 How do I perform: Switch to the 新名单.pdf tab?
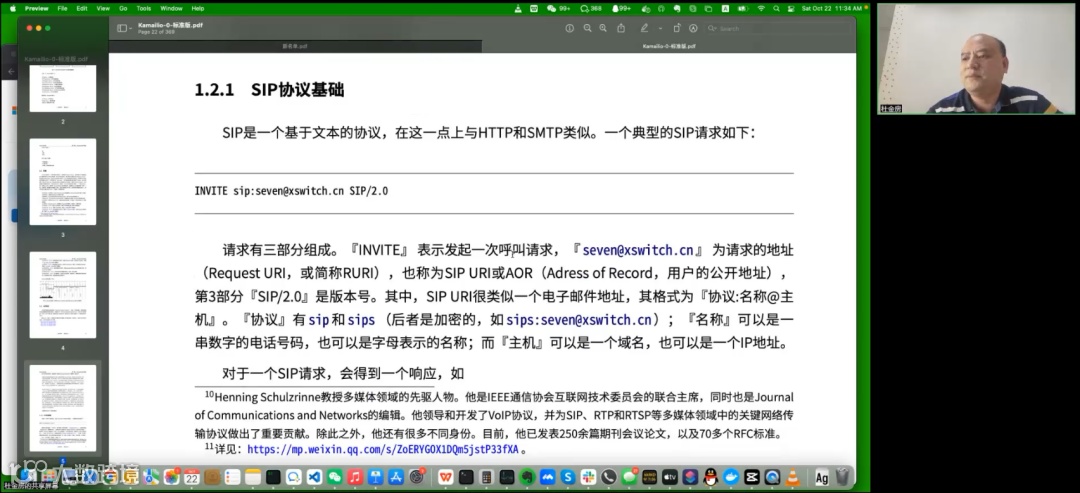point(295,46)
